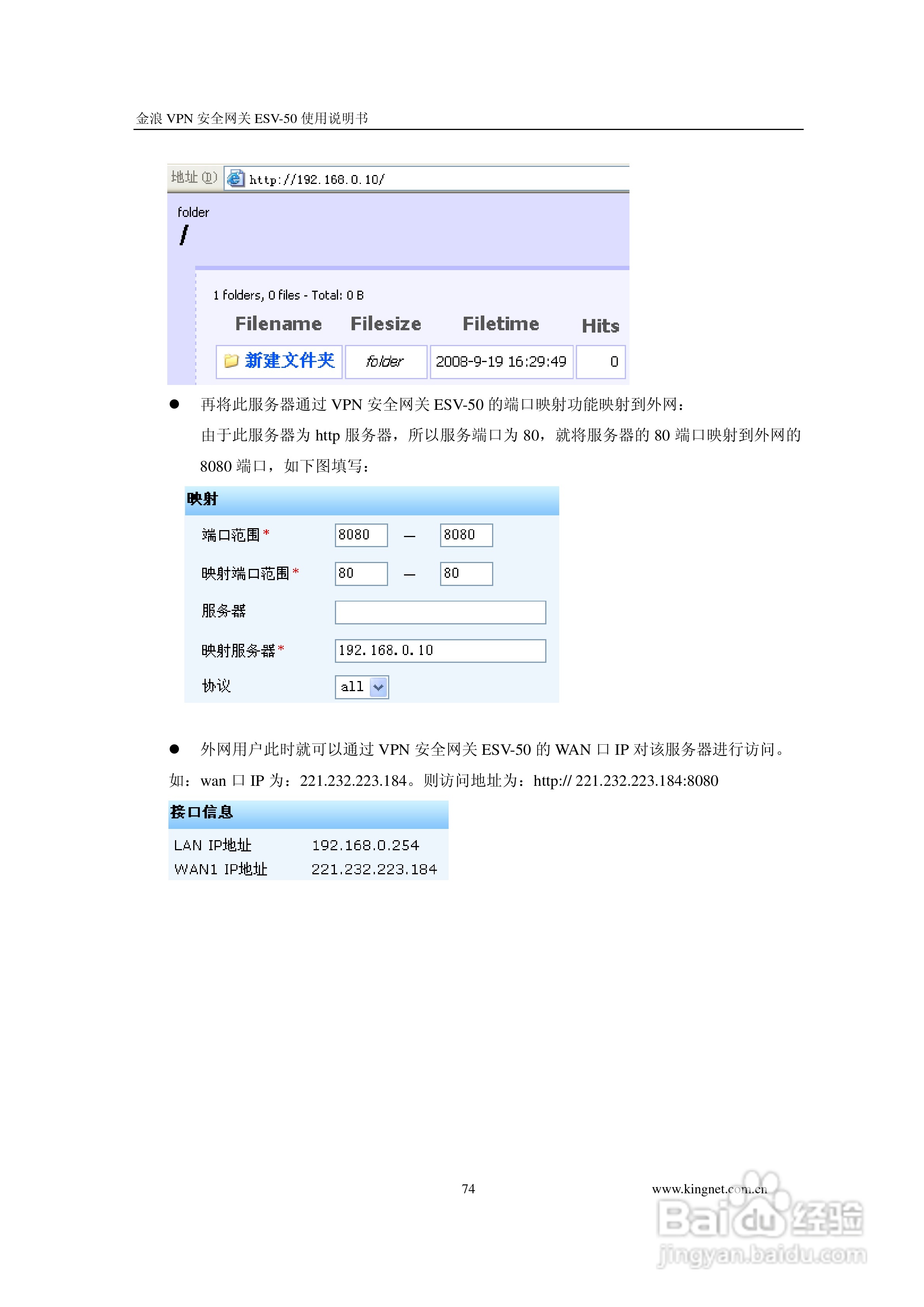Click the Filetime column header
Viewport: 924px width, 1307px height.
point(501,323)
